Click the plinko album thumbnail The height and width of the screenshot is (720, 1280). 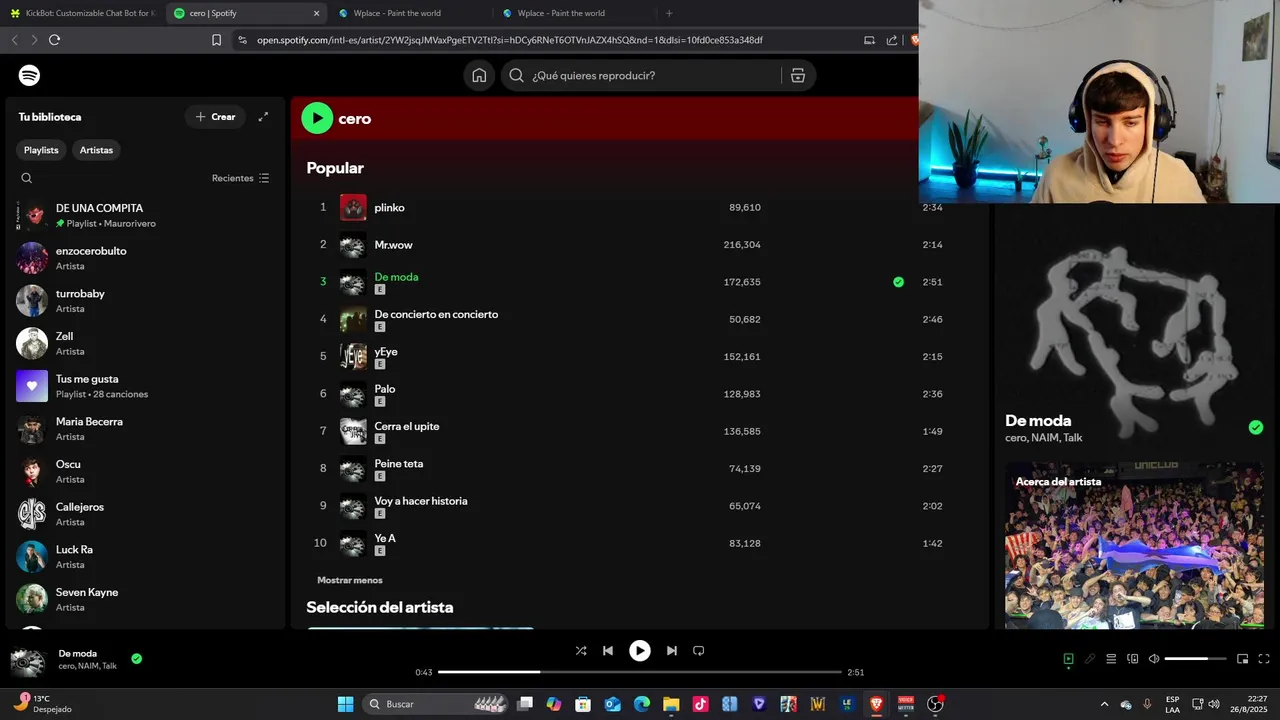point(353,207)
